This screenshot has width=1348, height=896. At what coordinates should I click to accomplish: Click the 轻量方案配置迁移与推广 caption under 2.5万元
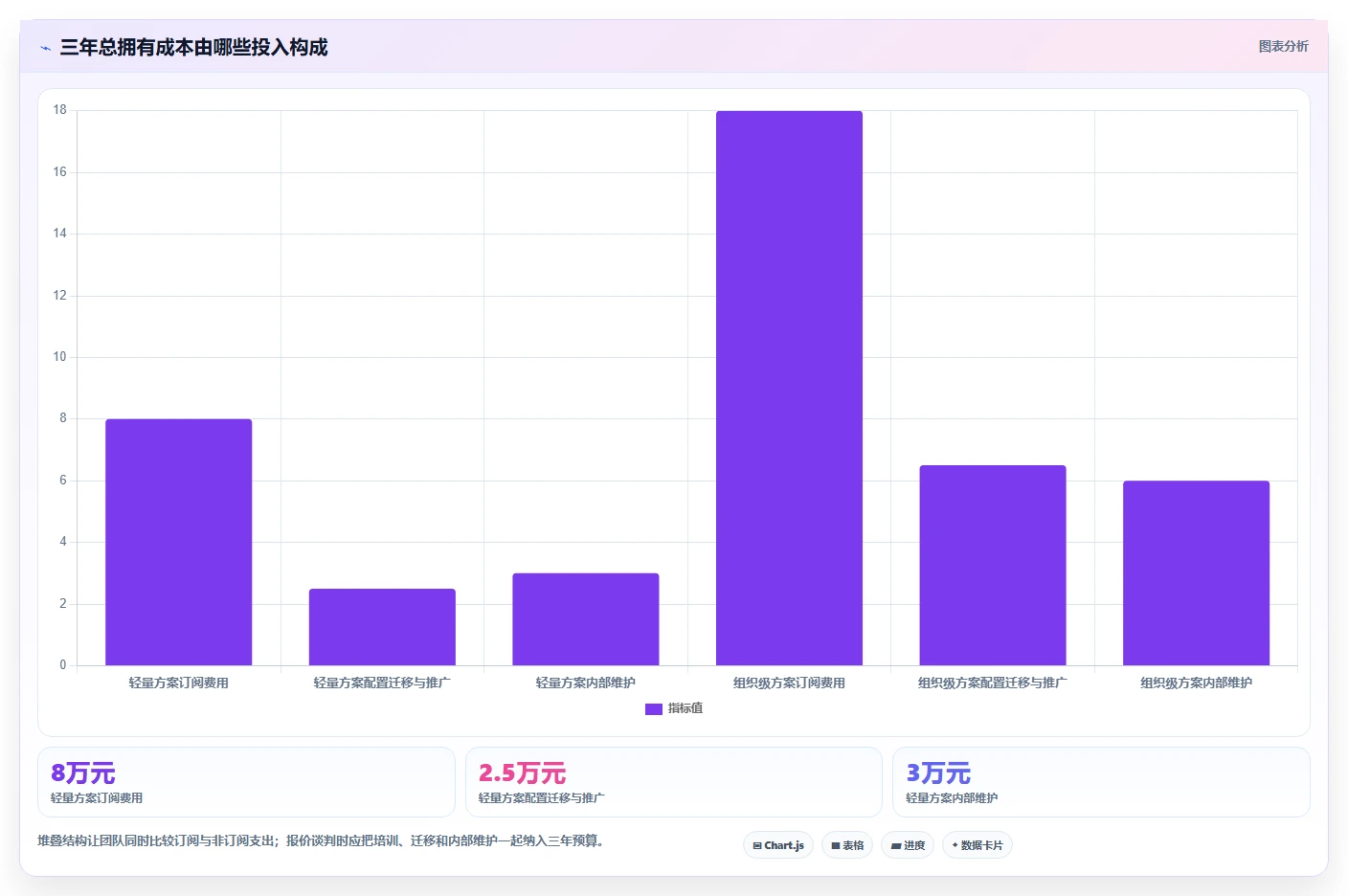pos(542,797)
